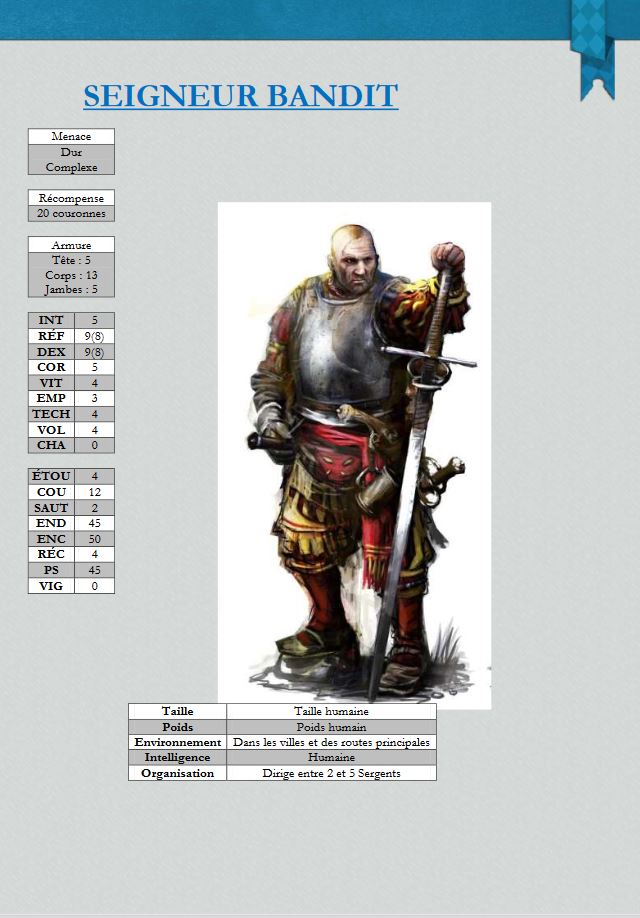This screenshot has height=918, width=640.
Task: Click the value 12 in COU row
Action: click(x=94, y=492)
